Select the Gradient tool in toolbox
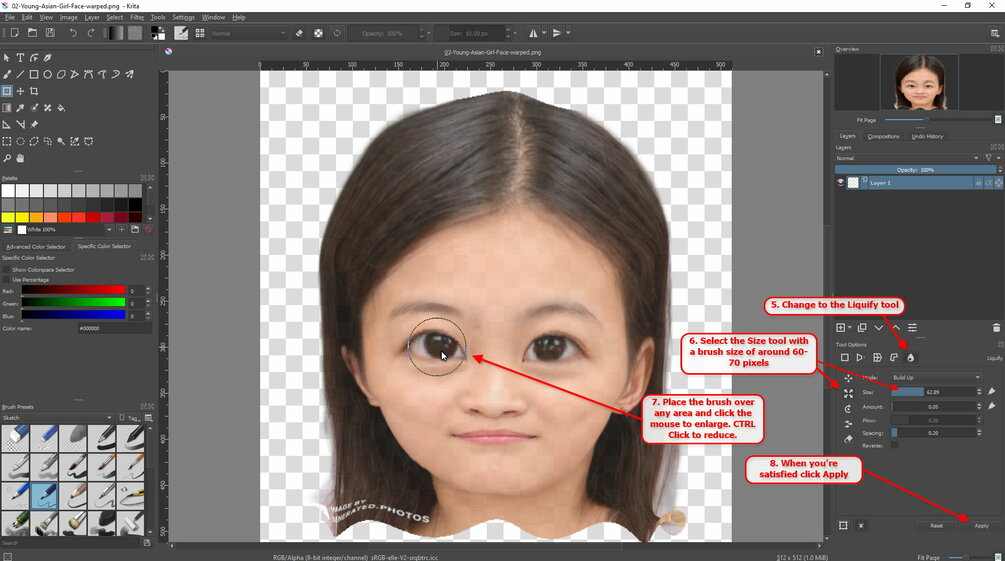 [x=6, y=108]
